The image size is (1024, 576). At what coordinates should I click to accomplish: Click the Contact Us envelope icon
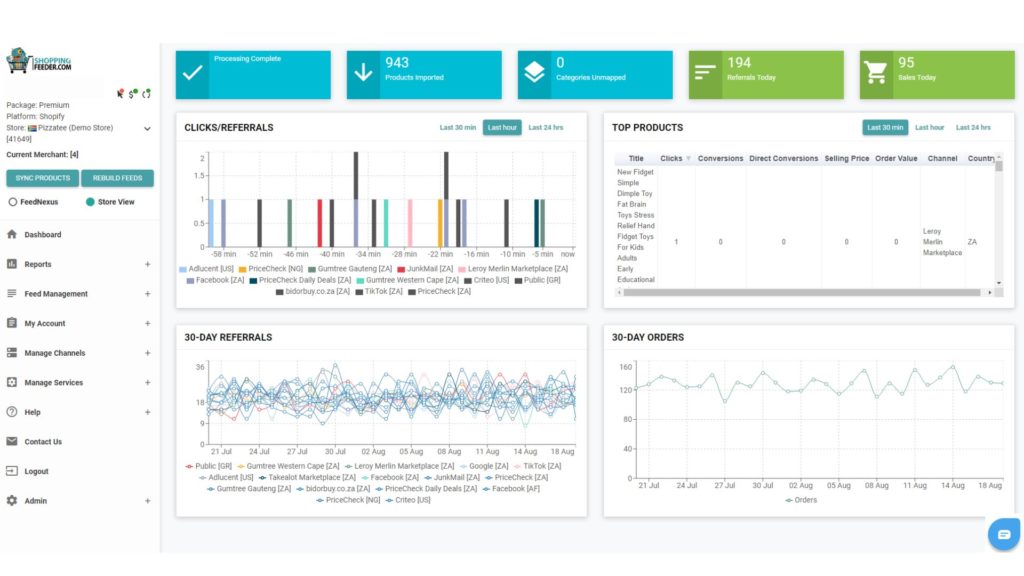12,441
